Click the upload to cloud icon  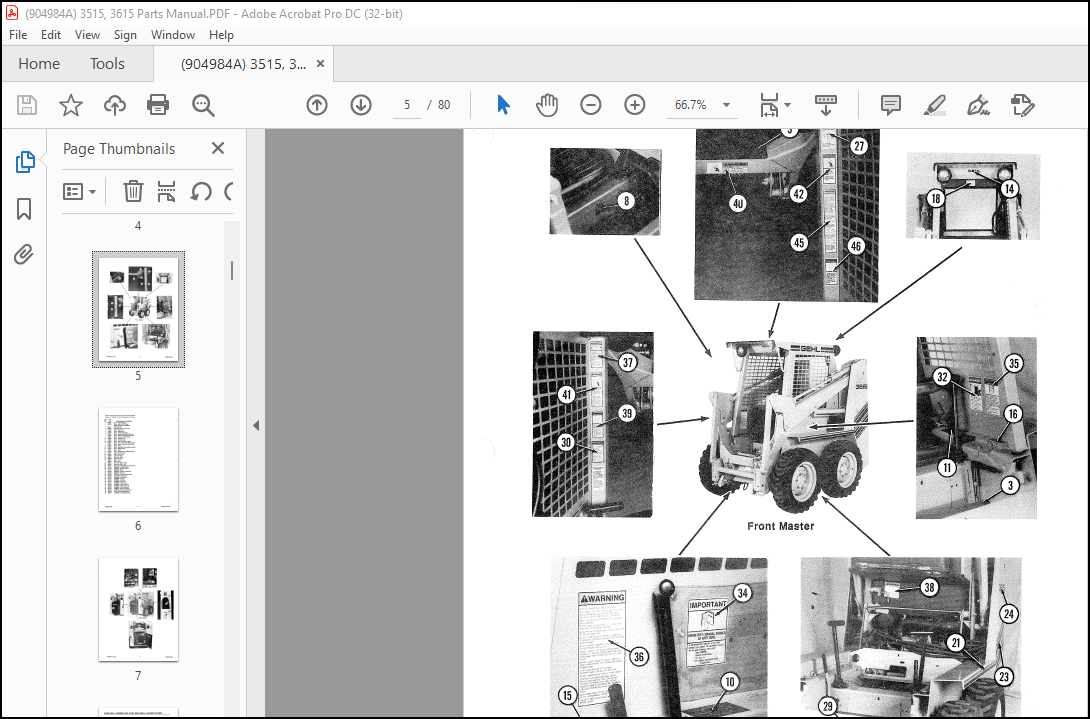(x=115, y=105)
